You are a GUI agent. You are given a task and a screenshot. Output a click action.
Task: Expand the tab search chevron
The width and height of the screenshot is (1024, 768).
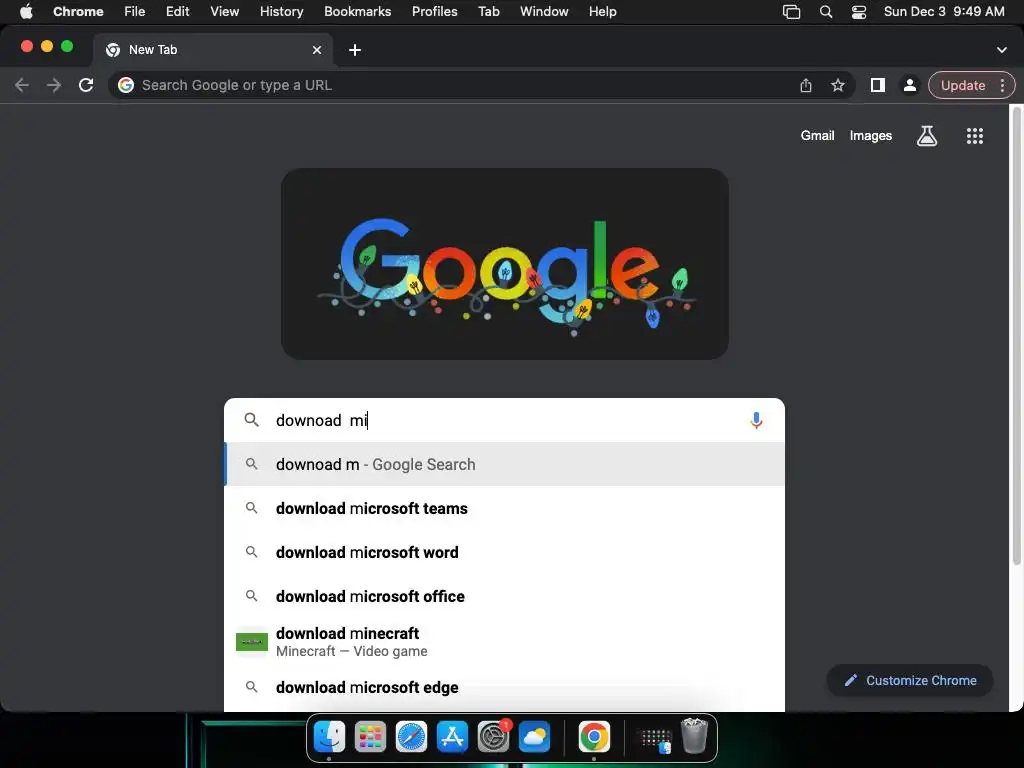pos(1002,50)
